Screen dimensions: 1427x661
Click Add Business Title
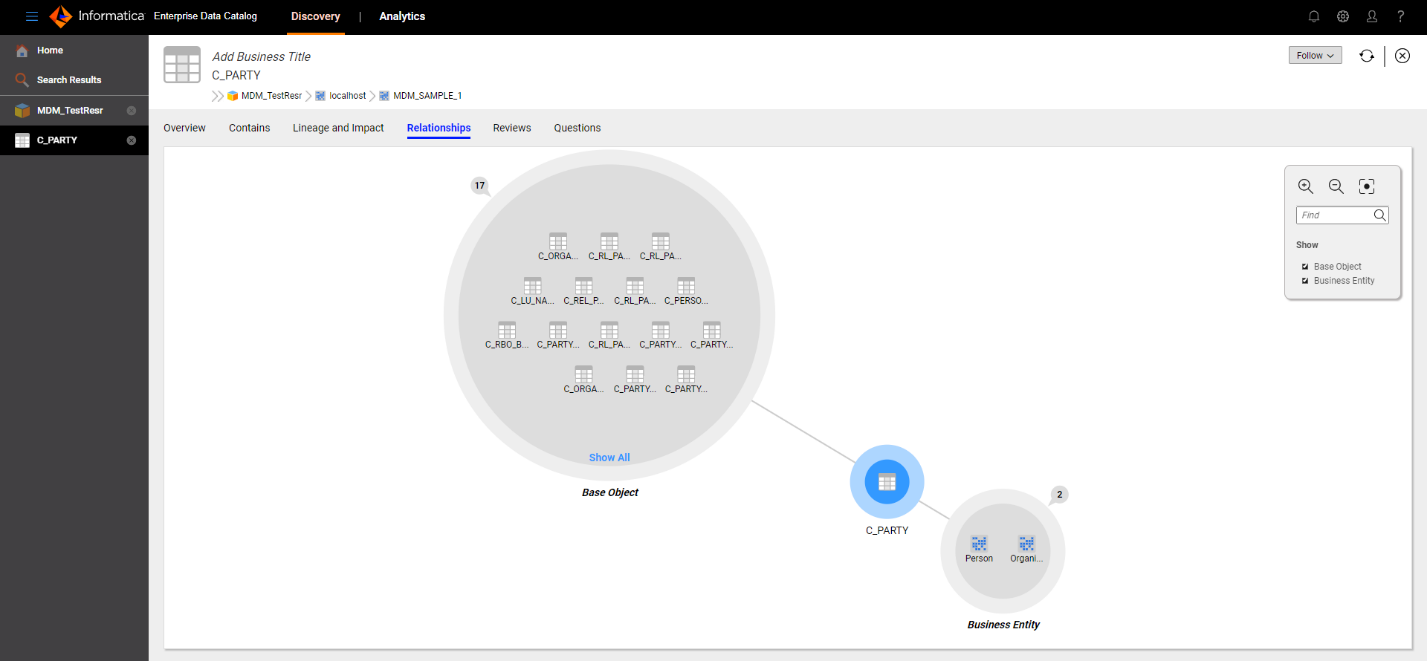pos(261,57)
